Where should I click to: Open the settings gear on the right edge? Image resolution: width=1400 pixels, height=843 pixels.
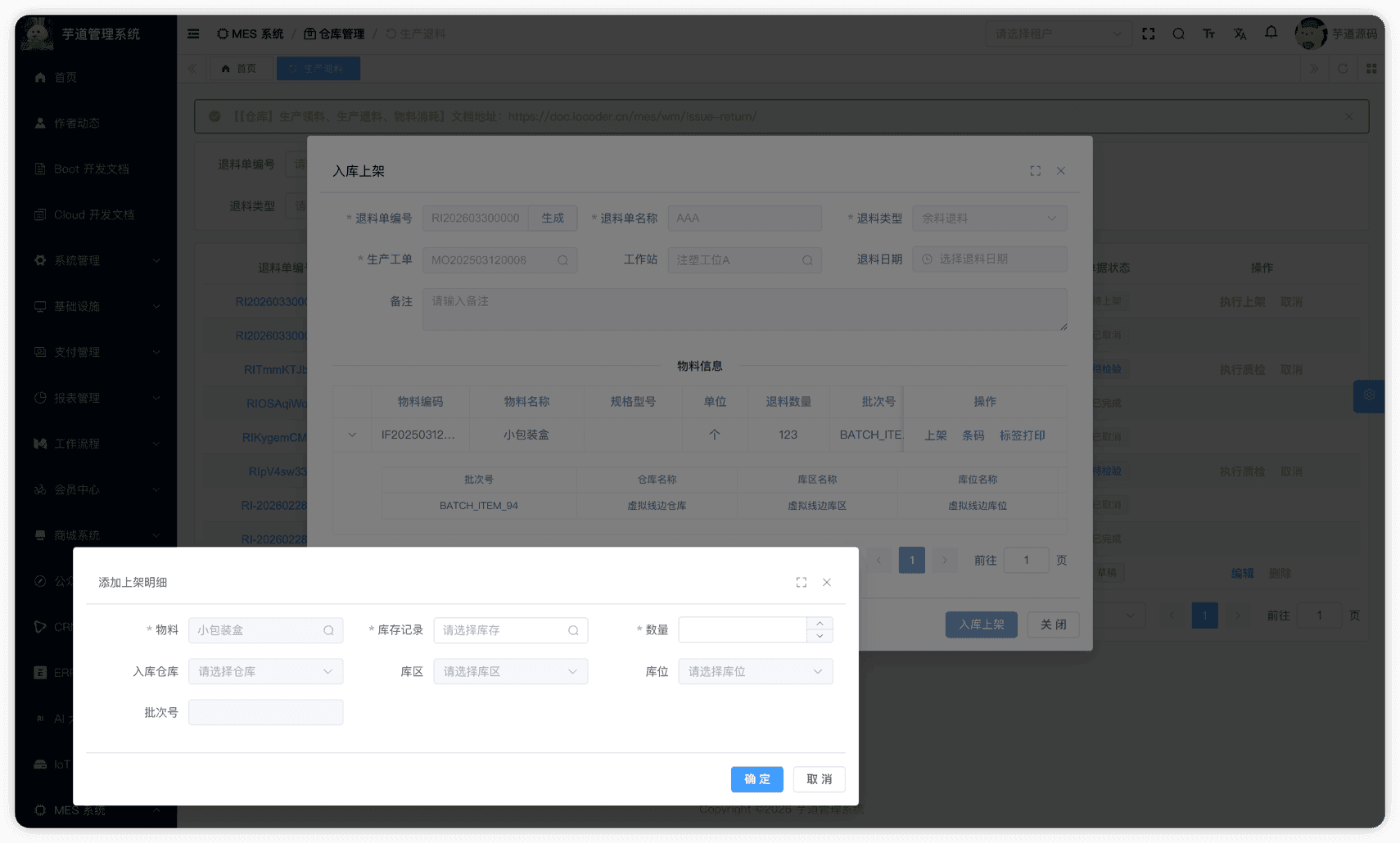pyautogui.click(x=1368, y=396)
